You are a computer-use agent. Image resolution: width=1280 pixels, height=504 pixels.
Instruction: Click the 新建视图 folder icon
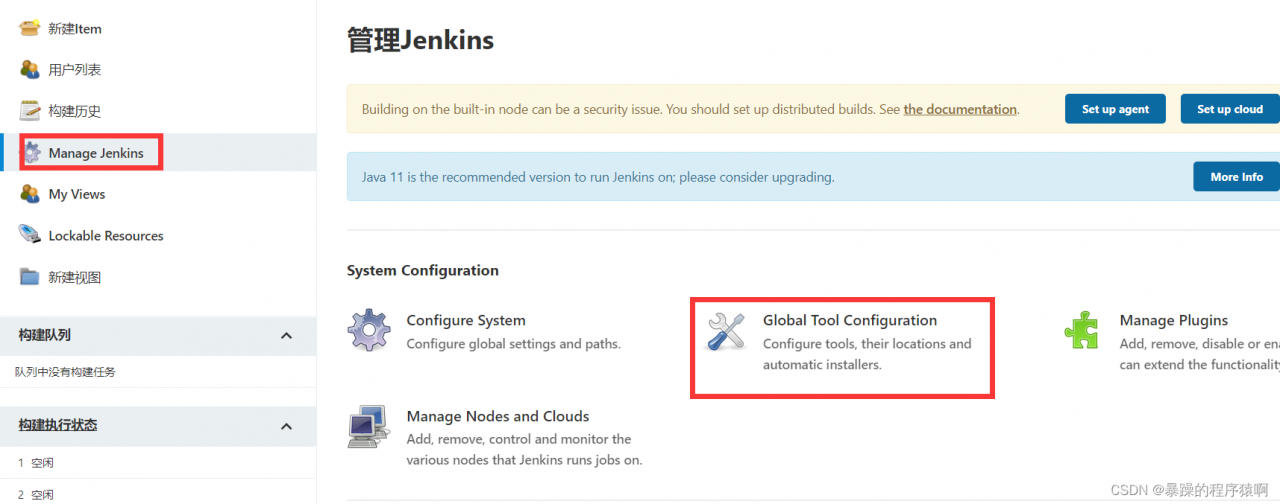click(30, 277)
